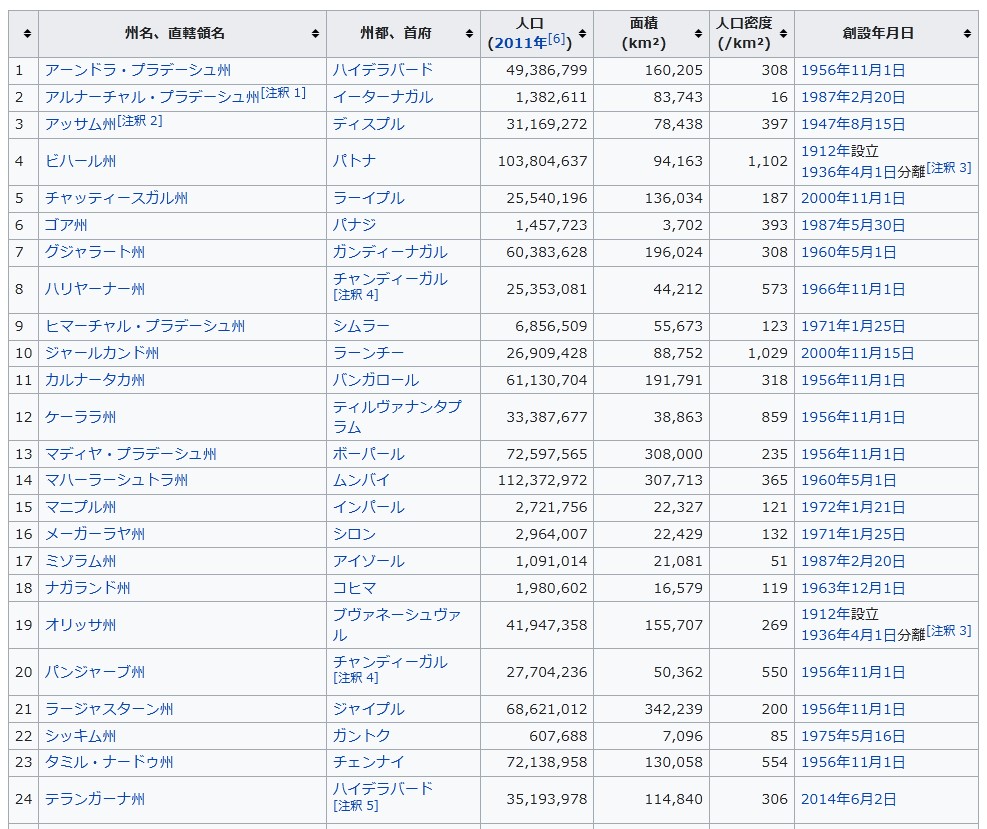
Task: Sort by 州名、直轄領名 column arrows
Action: point(316,34)
